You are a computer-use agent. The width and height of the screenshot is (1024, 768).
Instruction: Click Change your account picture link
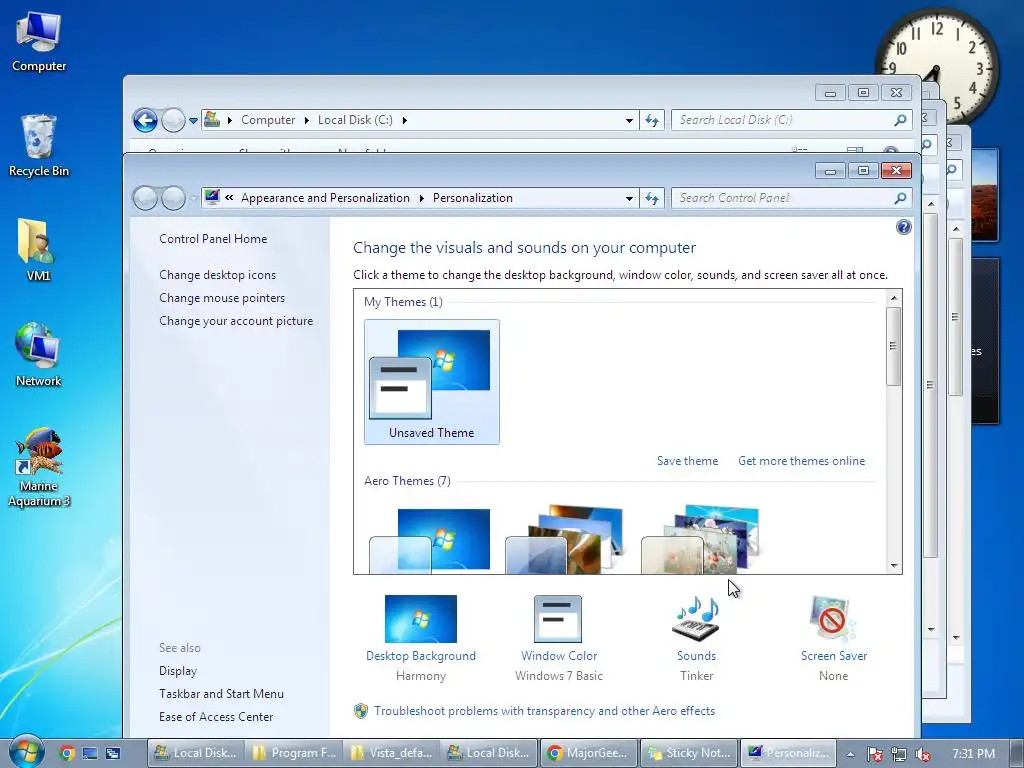point(236,321)
